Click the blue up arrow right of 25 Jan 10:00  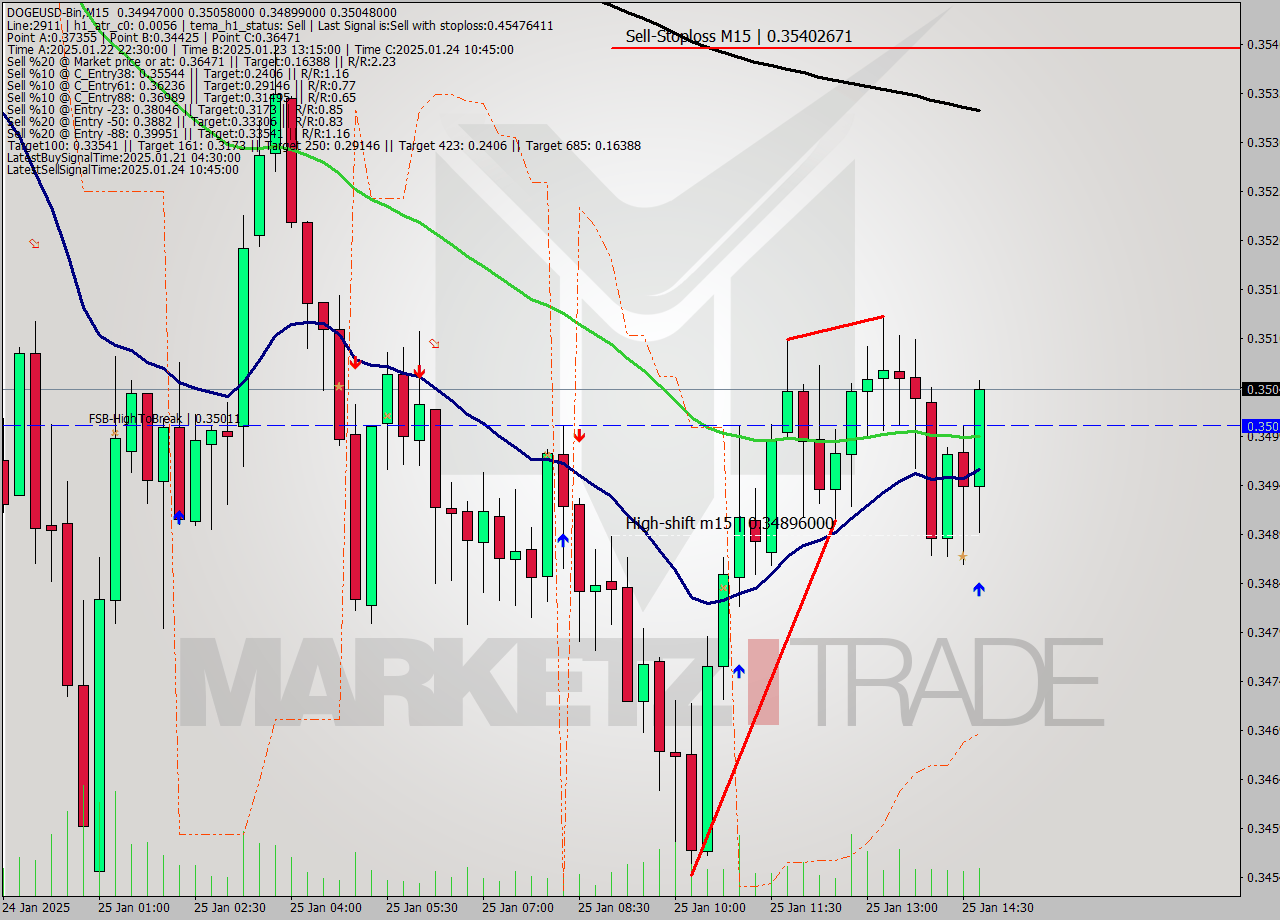tap(739, 671)
